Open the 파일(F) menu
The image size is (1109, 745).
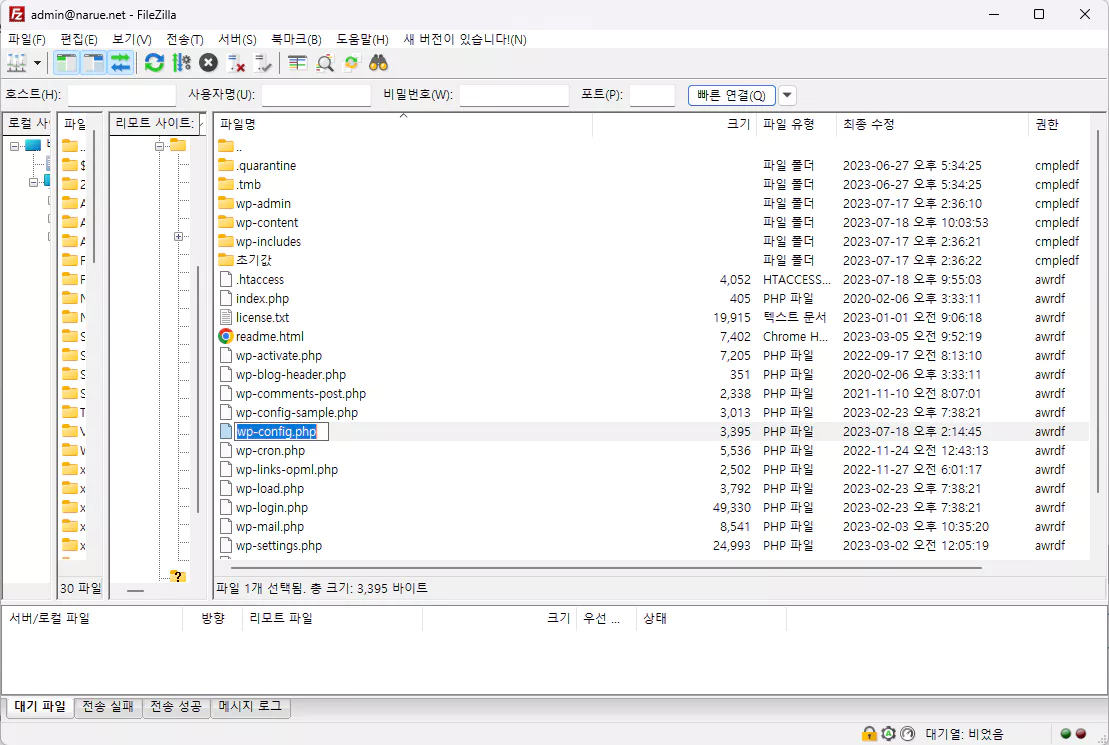point(27,40)
